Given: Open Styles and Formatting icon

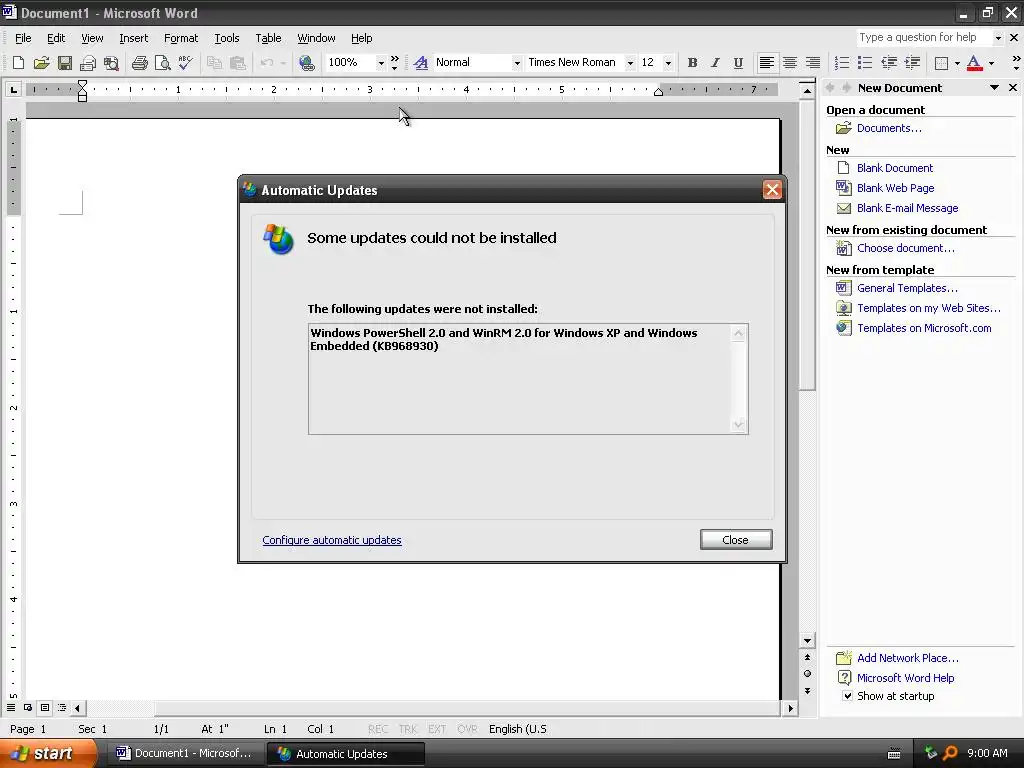Looking at the screenshot, I should pyautogui.click(x=421, y=63).
